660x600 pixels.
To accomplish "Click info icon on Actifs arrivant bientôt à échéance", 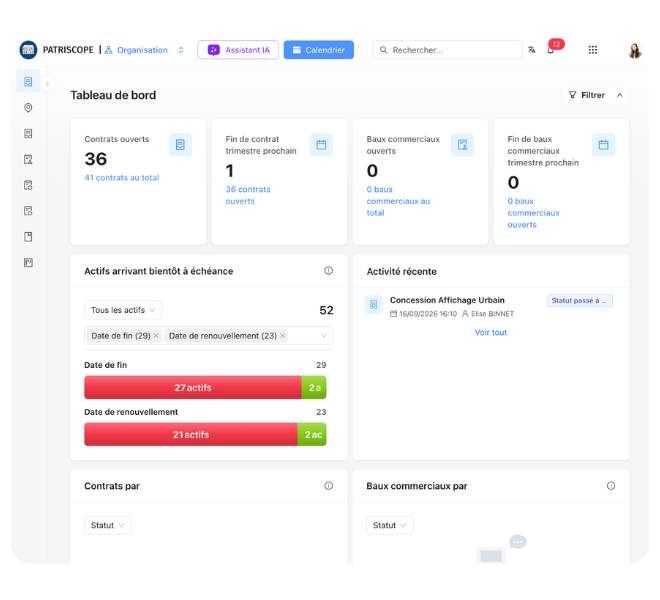I will click(328, 270).
